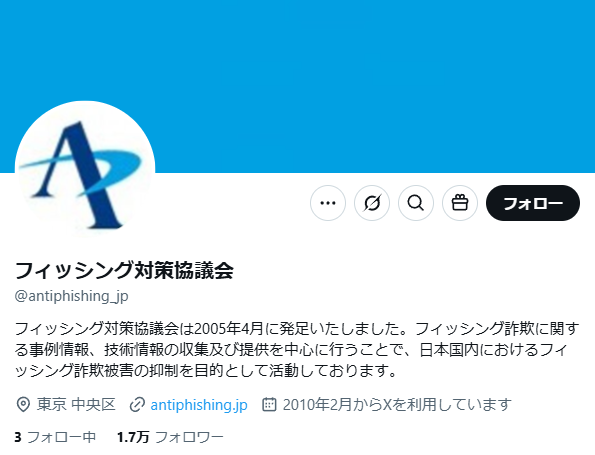The height and width of the screenshot is (455, 595).
Task: Click the bio text starting フィッシング対策協議会は2005年
Action: point(298,350)
